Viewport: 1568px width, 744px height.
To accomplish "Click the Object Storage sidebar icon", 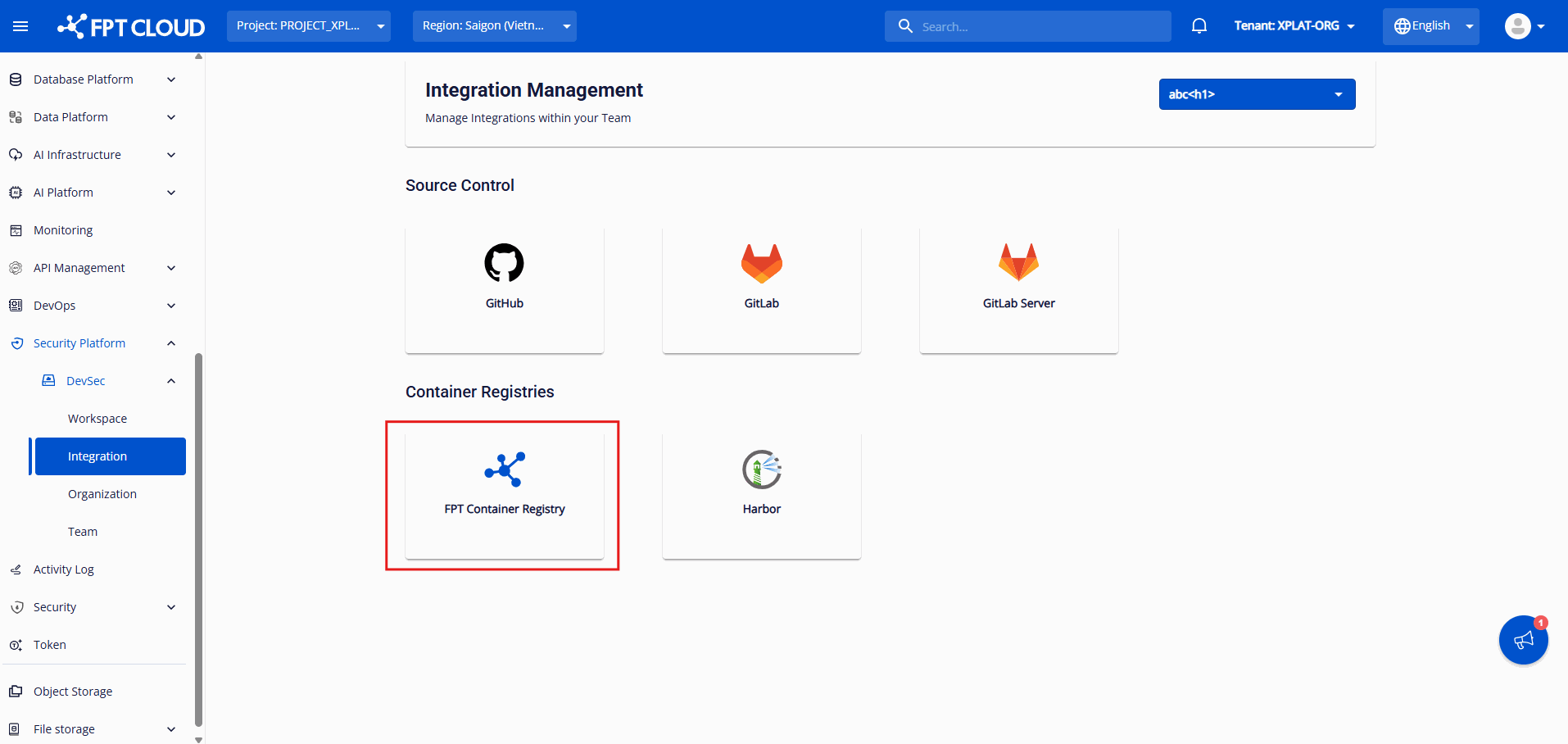I will [16, 692].
